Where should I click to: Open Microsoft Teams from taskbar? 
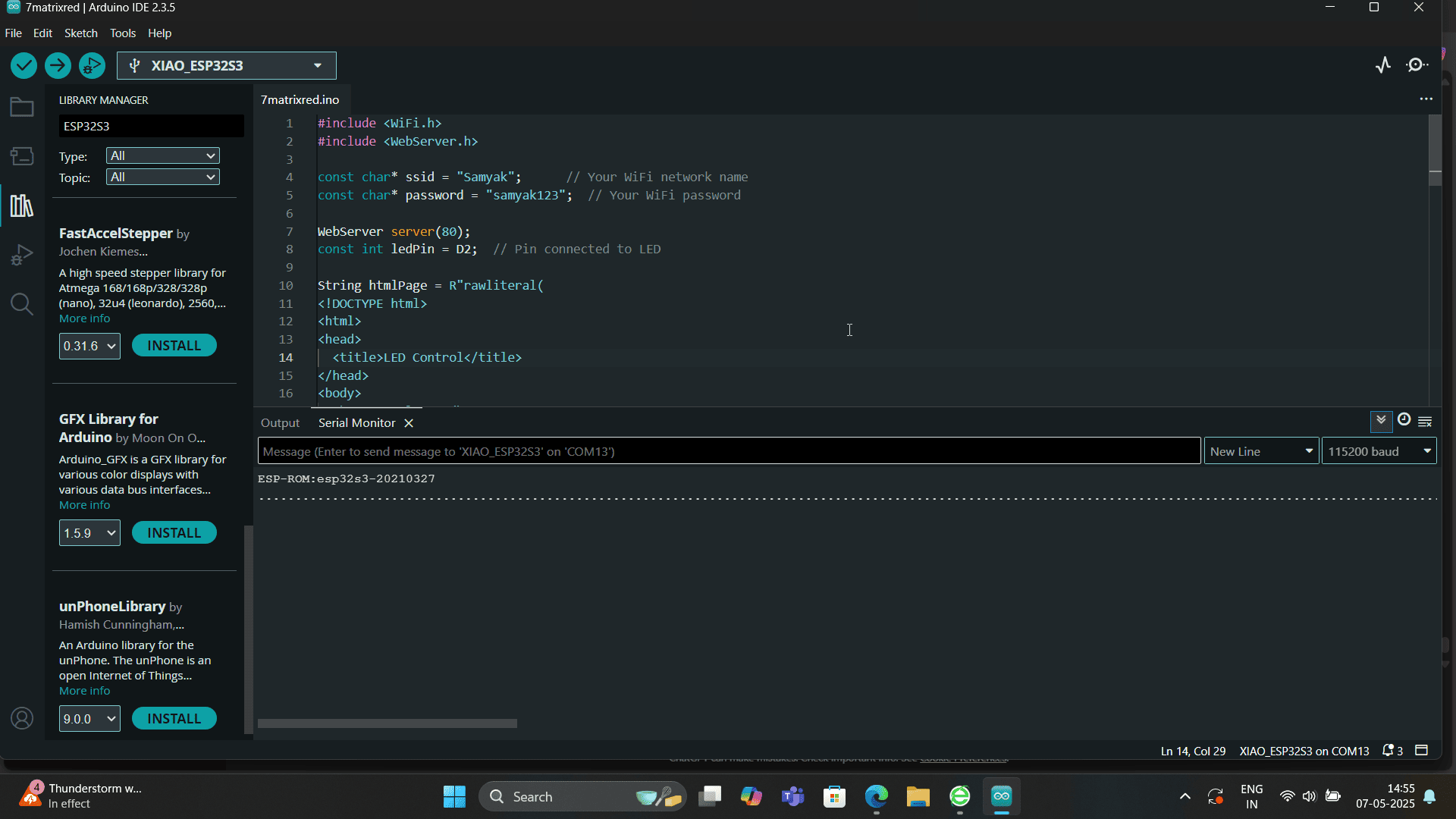[x=793, y=796]
